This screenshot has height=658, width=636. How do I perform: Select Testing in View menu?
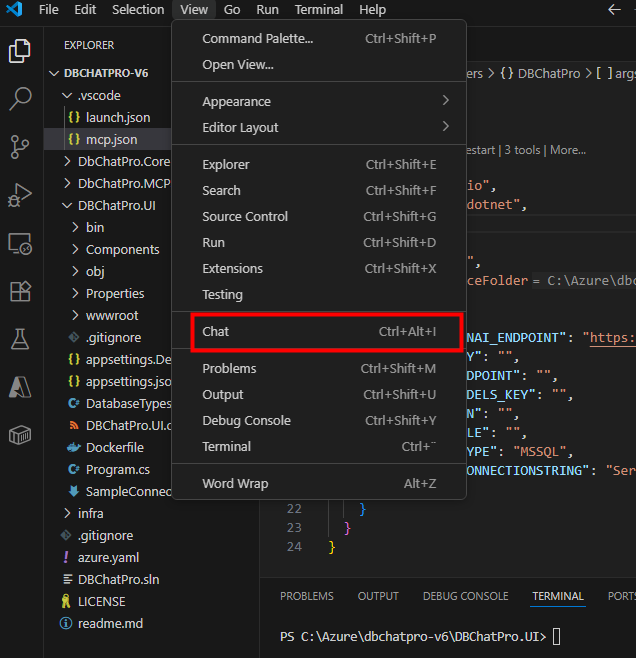319,295
